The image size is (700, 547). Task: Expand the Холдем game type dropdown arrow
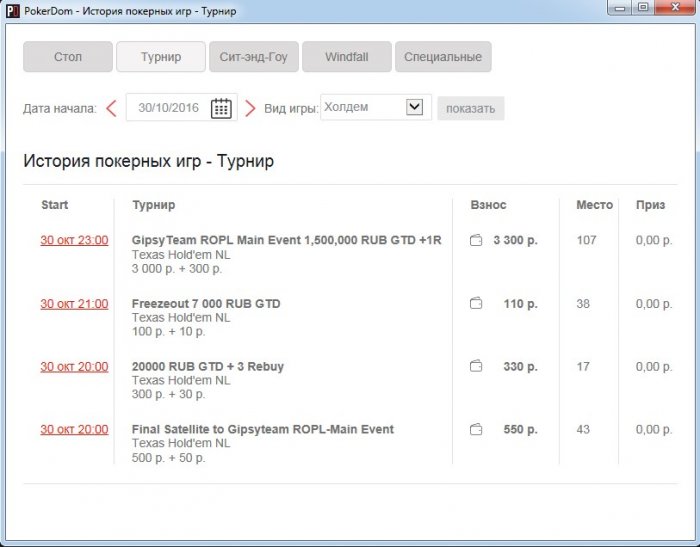(414, 107)
